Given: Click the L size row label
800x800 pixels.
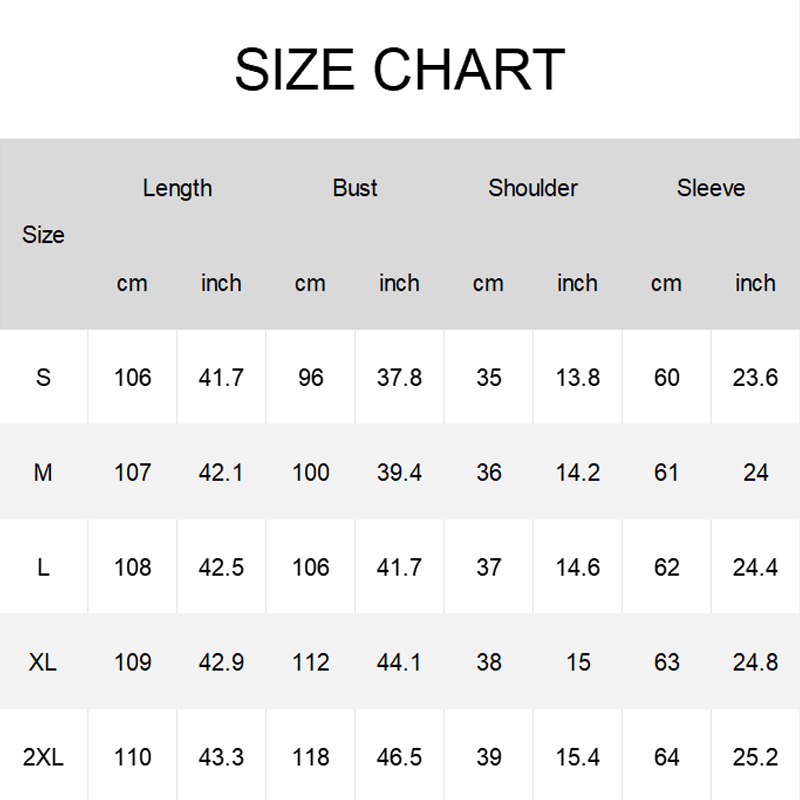Looking at the screenshot, I should pos(43,567).
